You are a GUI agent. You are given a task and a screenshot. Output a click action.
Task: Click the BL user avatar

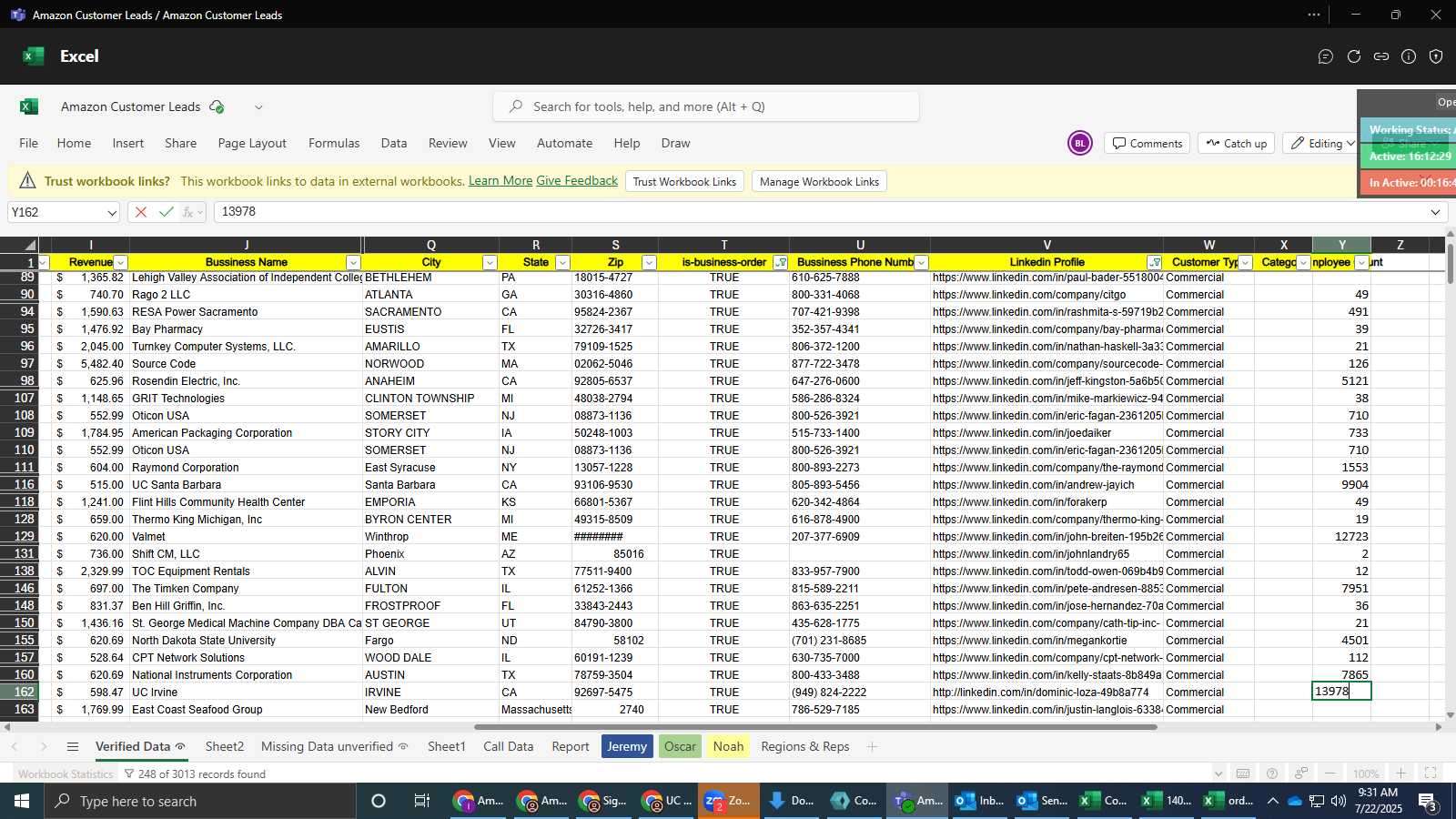click(1080, 143)
